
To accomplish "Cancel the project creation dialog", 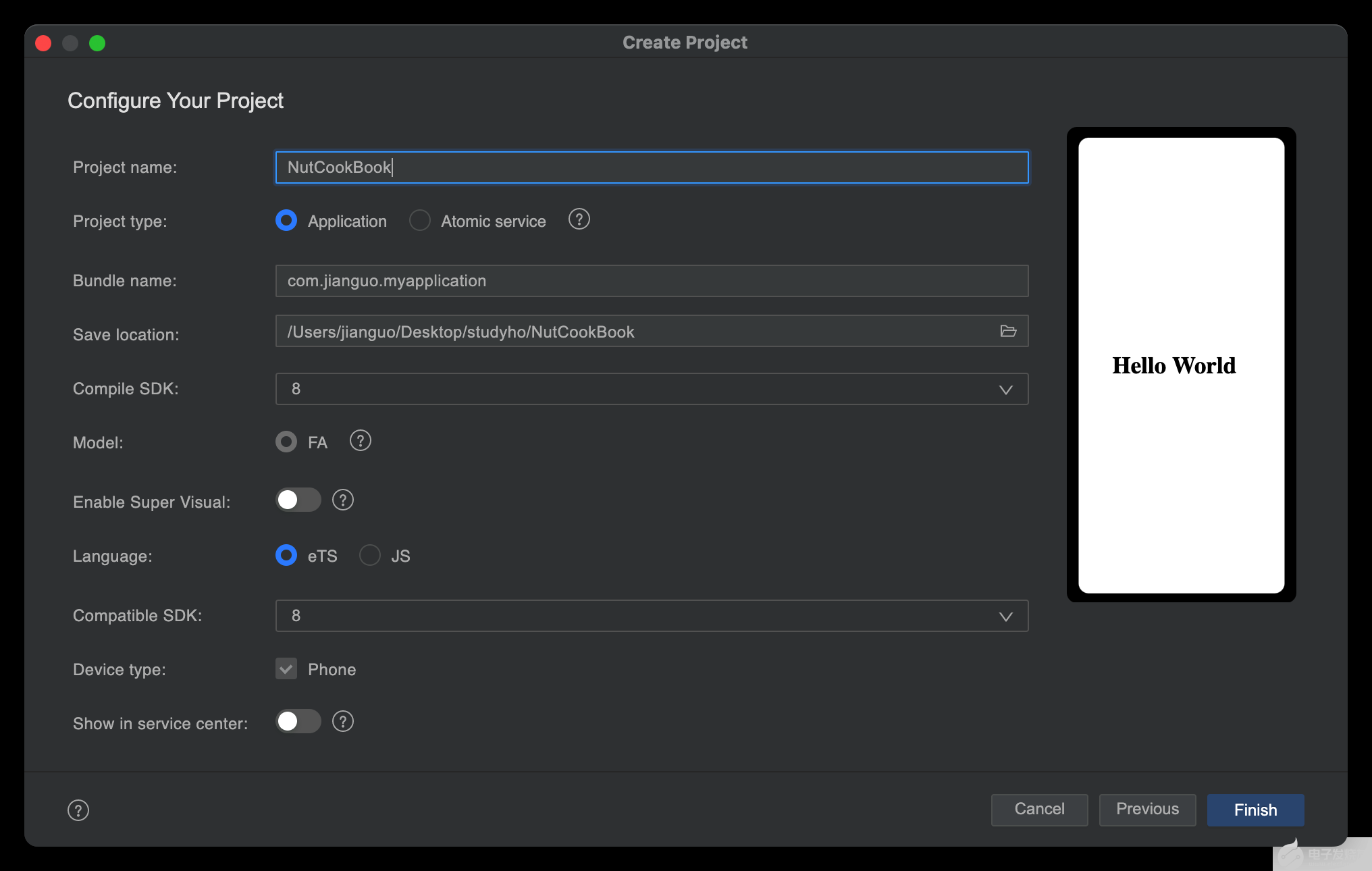I will click(x=1039, y=810).
